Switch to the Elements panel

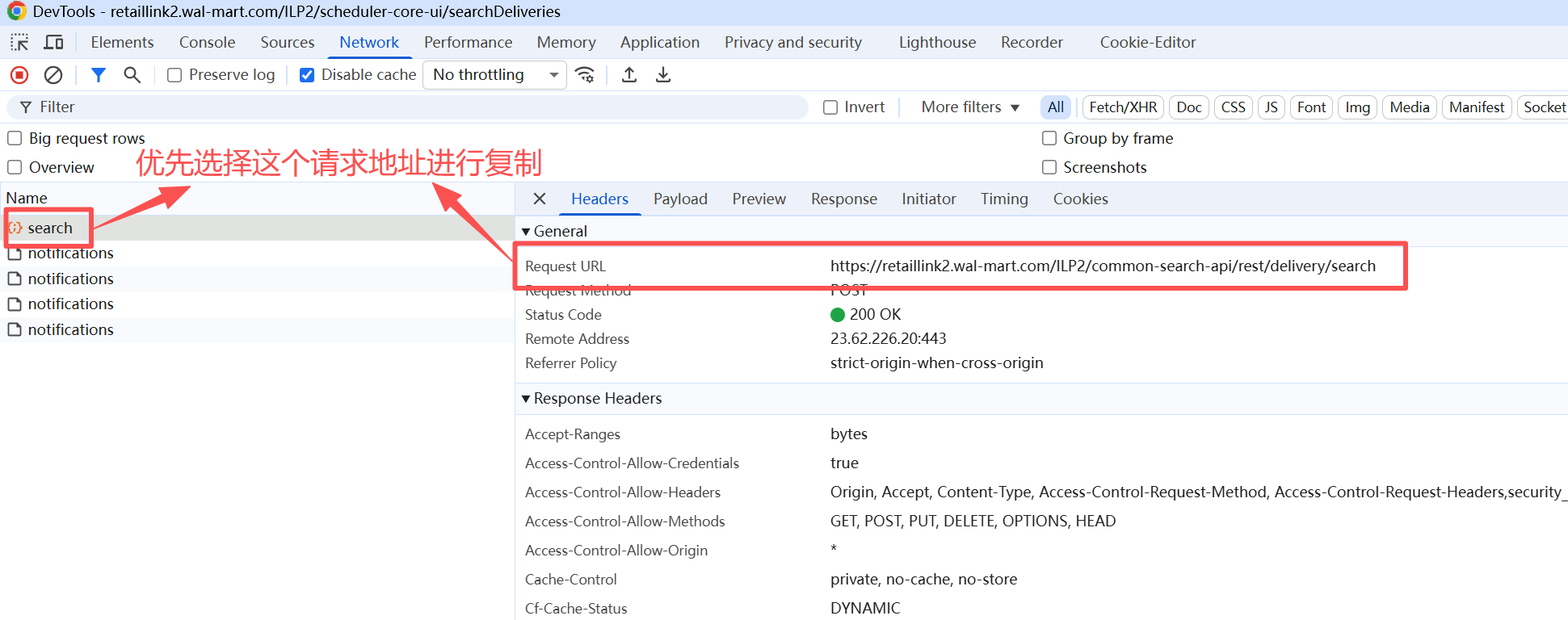tap(122, 42)
